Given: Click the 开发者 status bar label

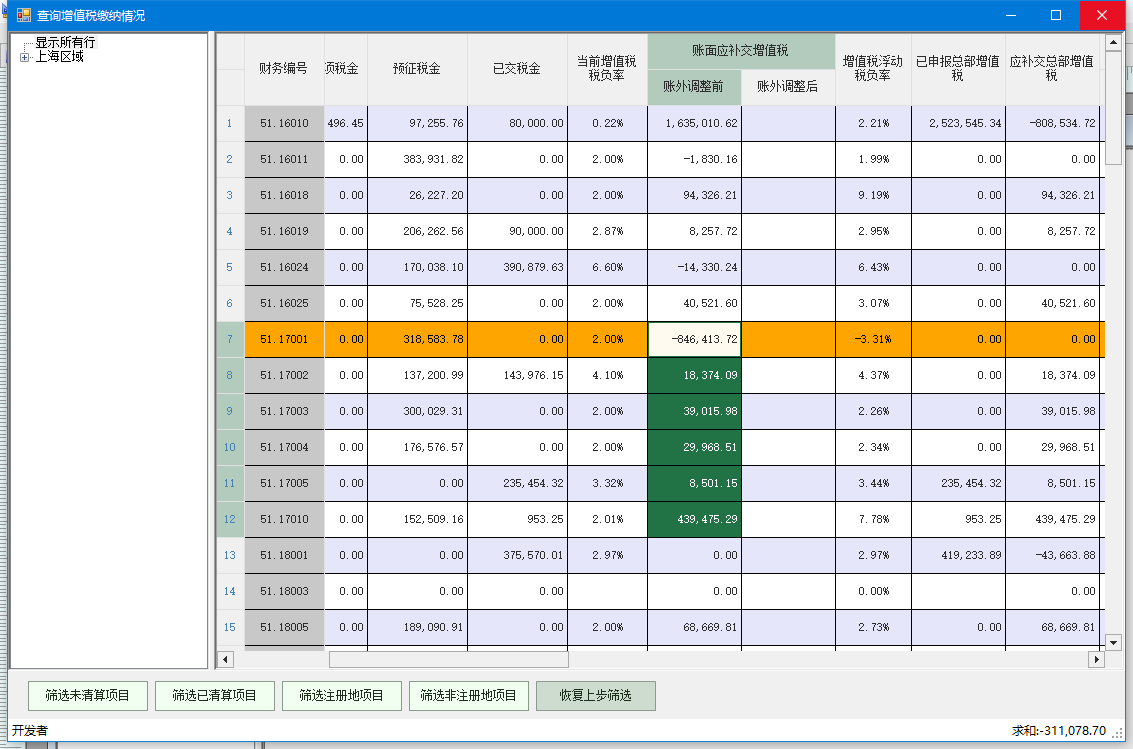Looking at the screenshot, I should pyautogui.click(x=30, y=731).
